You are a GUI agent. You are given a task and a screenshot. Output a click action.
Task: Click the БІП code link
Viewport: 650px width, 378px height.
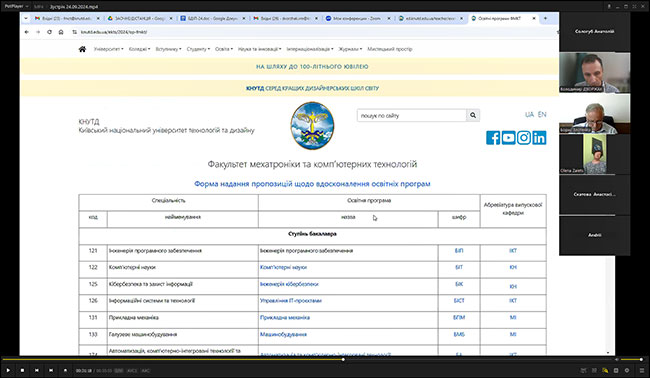click(x=459, y=251)
